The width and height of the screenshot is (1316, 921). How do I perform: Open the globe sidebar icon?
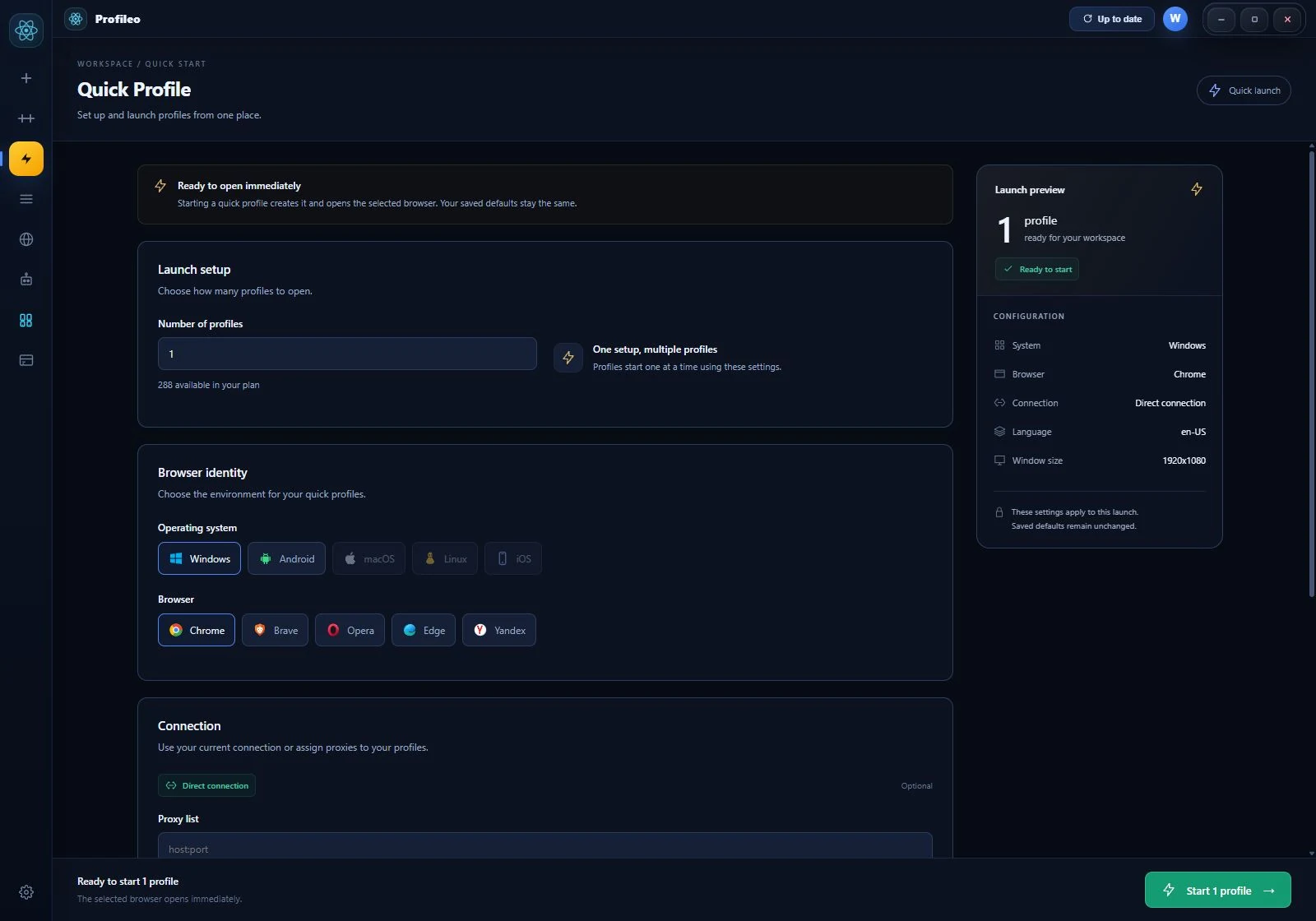[x=26, y=239]
